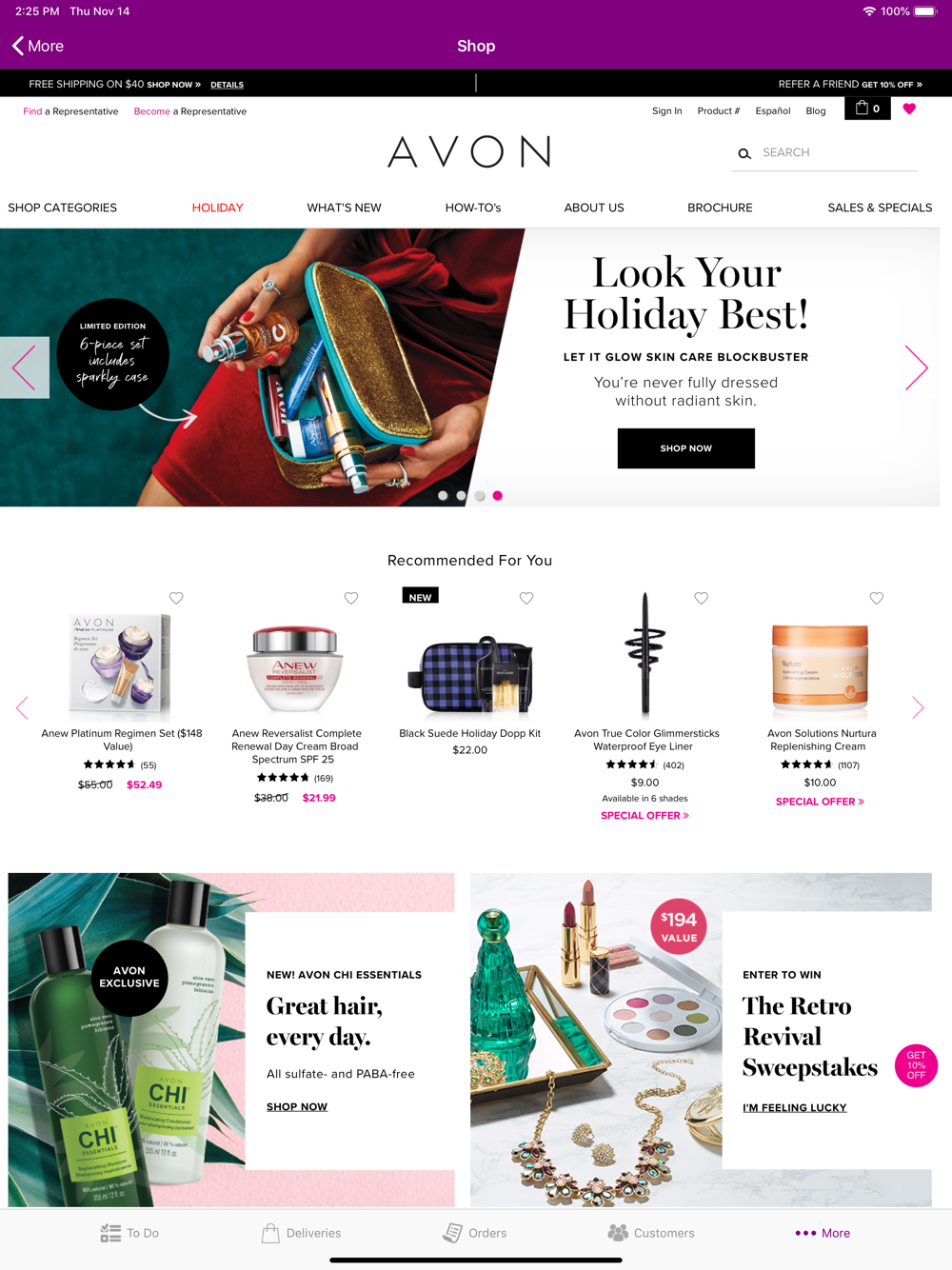Select the active pink carousel dot
Screen dimensions: 952x1270
pyautogui.click(x=498, y=495)
